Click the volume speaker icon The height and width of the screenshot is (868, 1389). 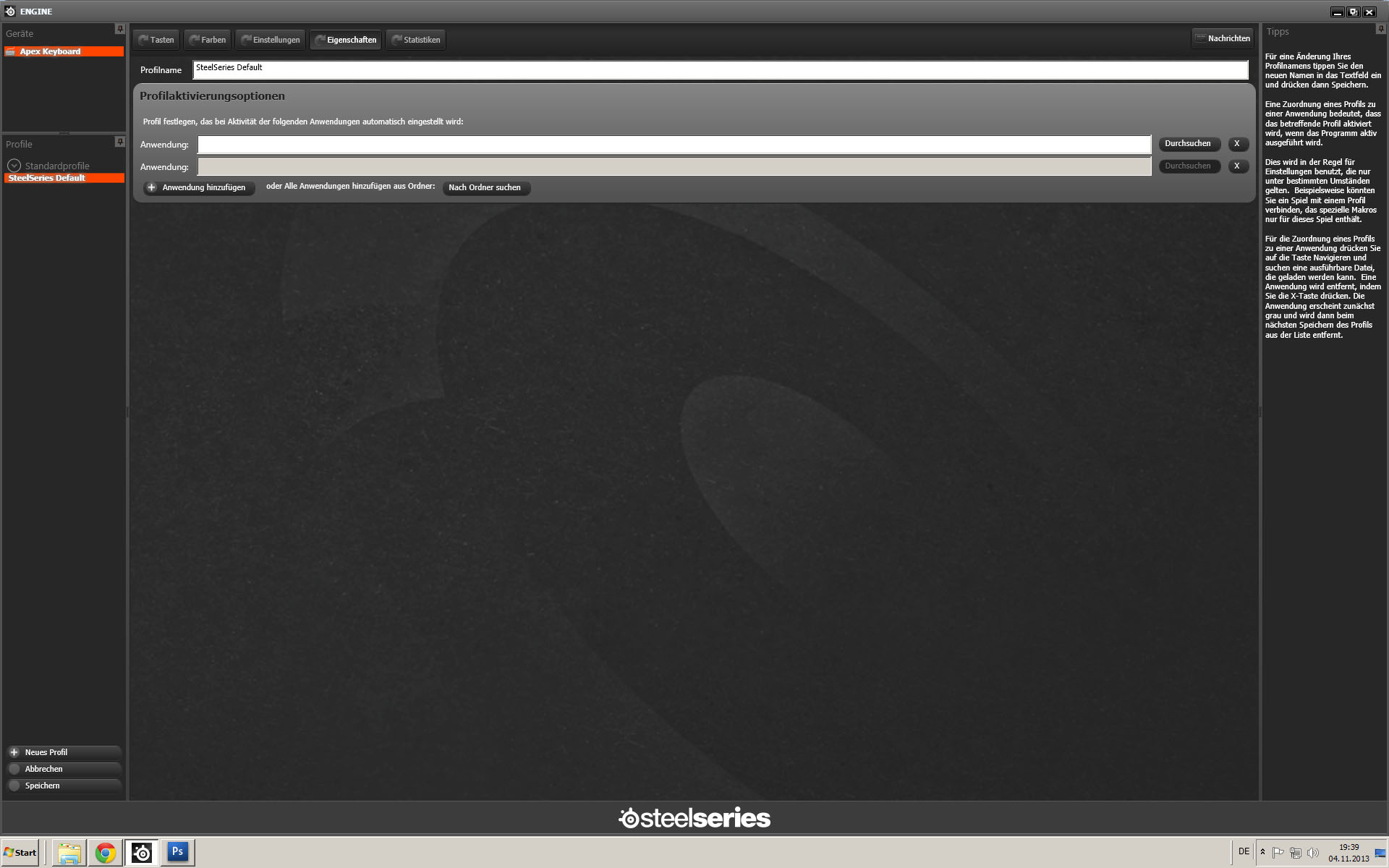pyautogui.click(x=1313, y=853)
